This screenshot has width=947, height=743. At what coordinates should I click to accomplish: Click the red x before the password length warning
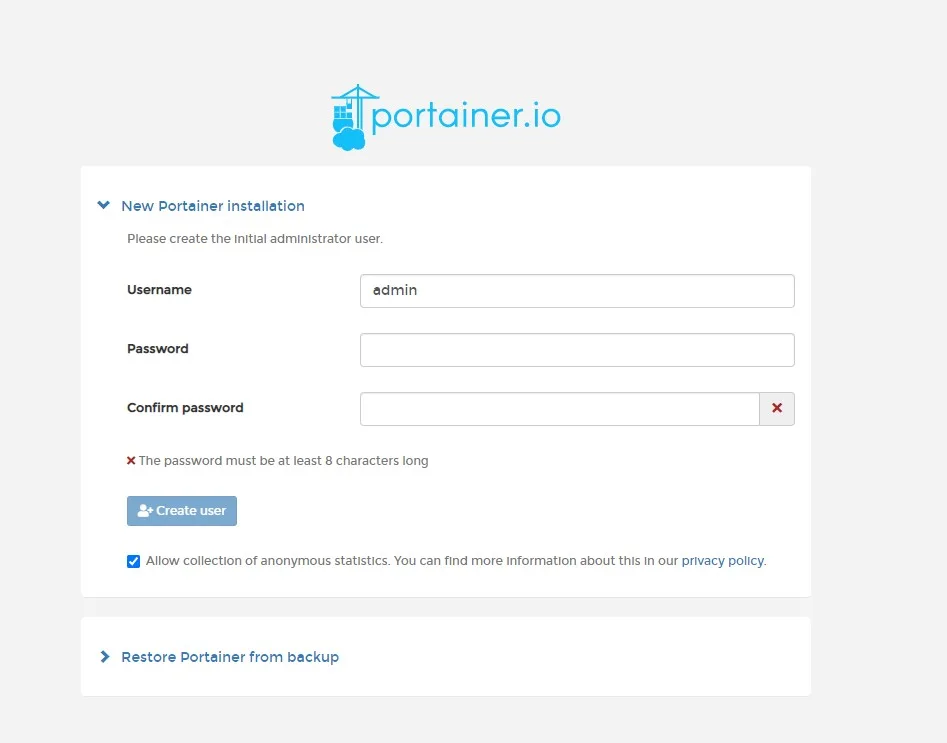point(131,461)
